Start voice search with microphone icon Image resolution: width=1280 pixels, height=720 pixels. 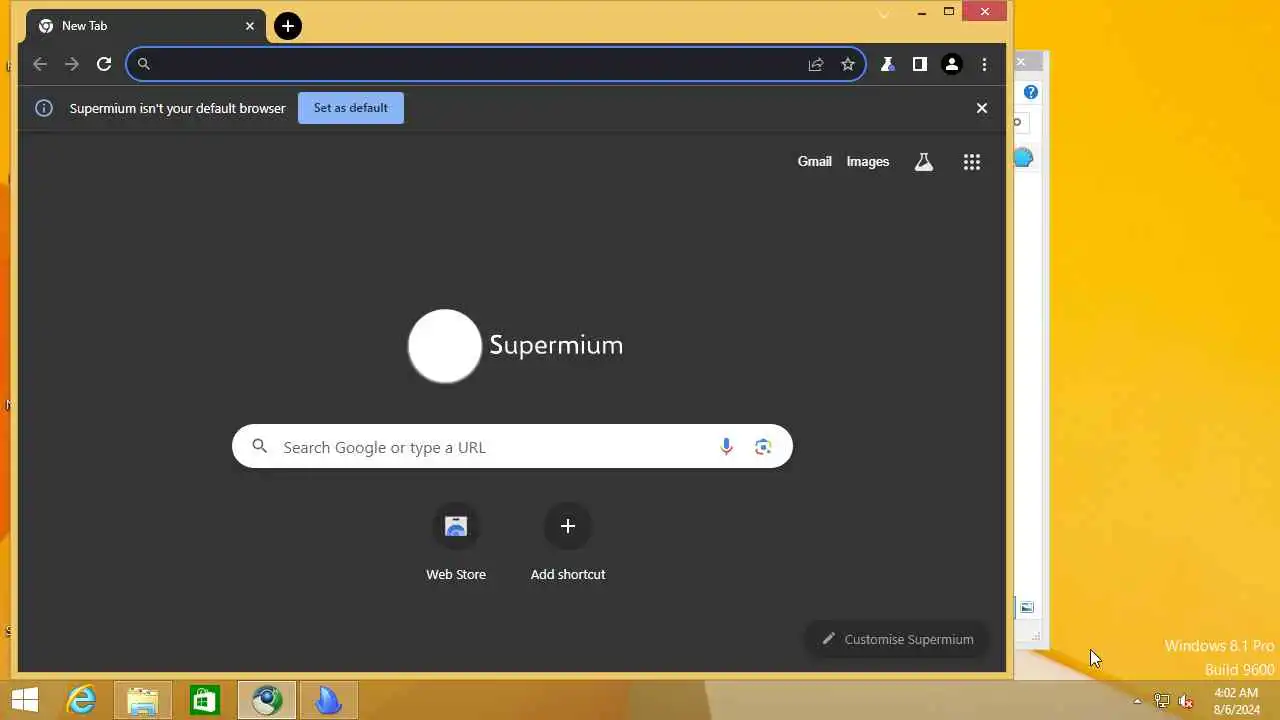pos(727,447)
